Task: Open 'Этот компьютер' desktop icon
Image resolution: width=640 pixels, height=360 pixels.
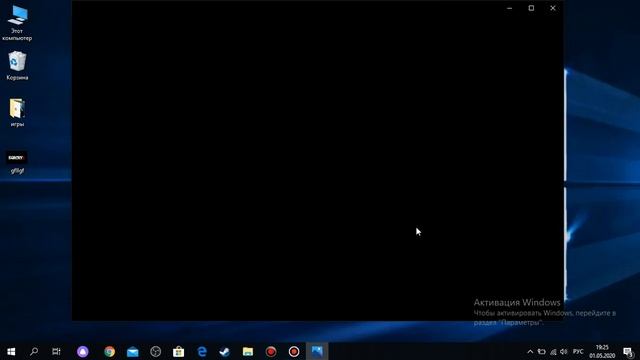Action: click(17, 22)
